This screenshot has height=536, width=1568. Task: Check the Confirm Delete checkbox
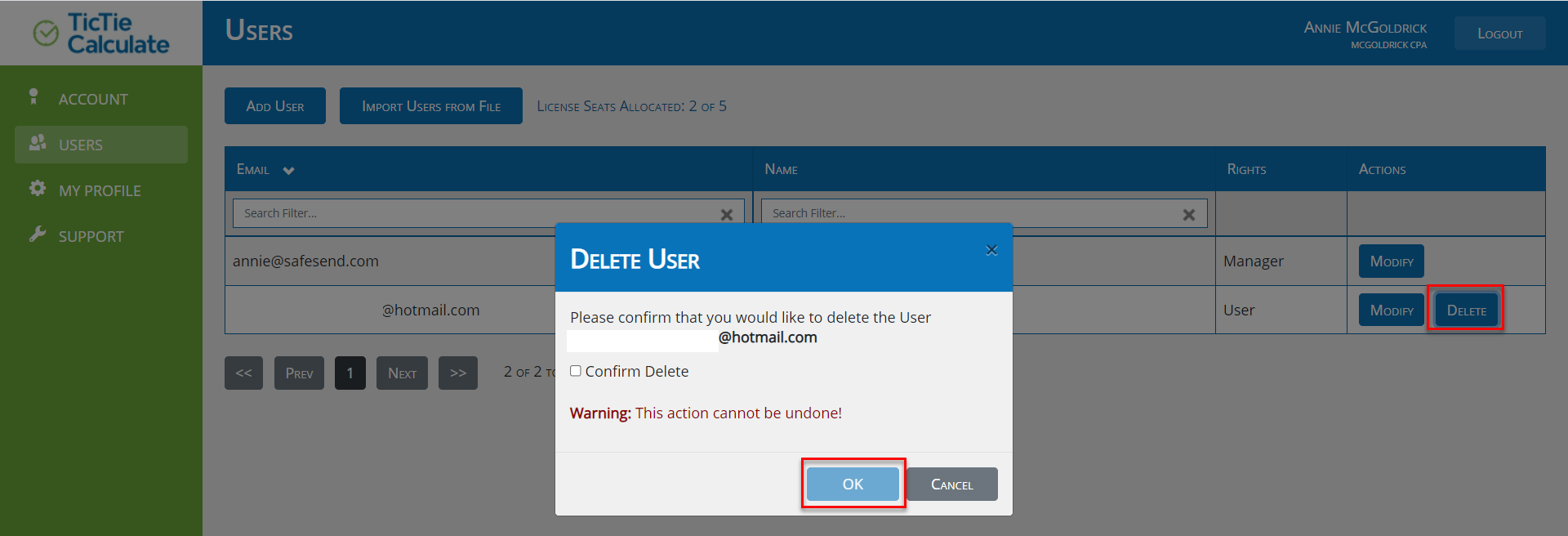576,371
